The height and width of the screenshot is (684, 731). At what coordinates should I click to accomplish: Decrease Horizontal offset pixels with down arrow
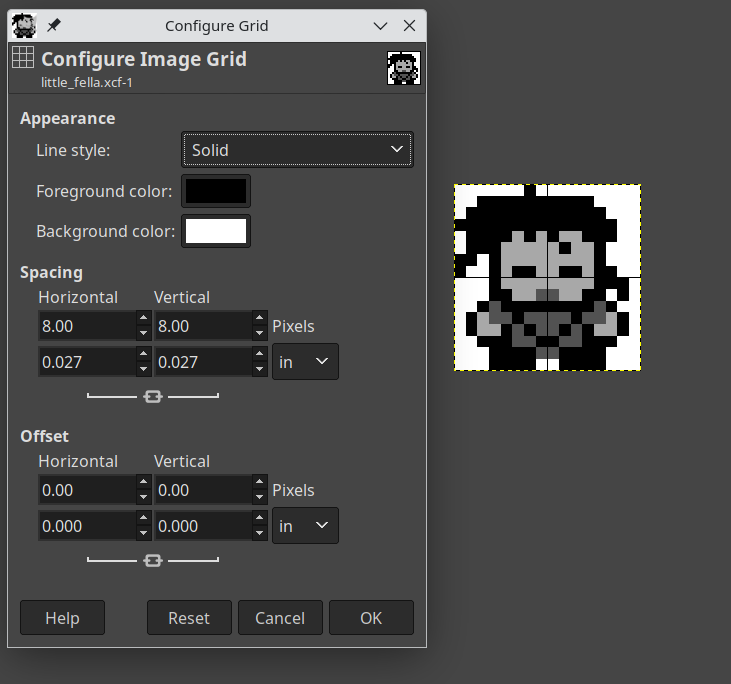tap(143, 497)
